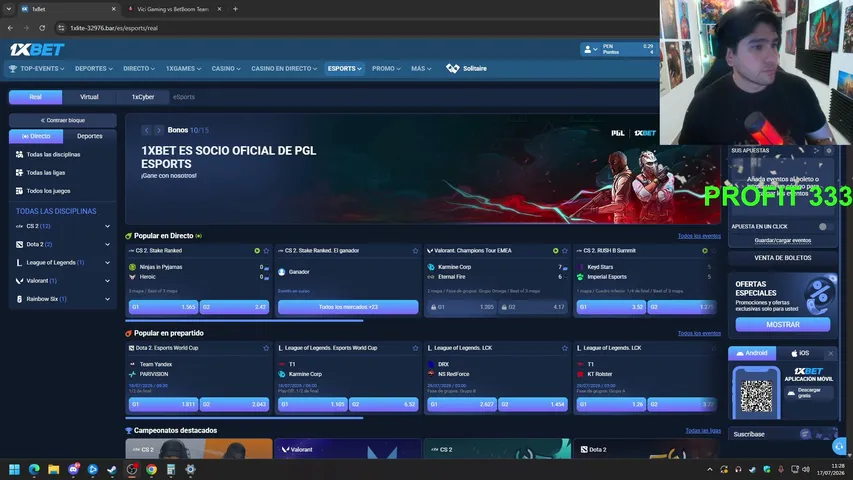This screenshot has height=480, width=853.
Task: Click VENTA DE BOLETOS
Action: (782, 258)
